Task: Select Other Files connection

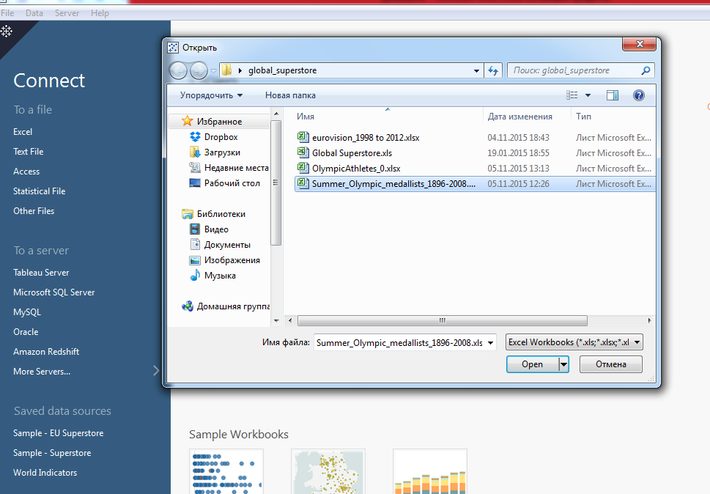Action: click(x=34, y=211)
